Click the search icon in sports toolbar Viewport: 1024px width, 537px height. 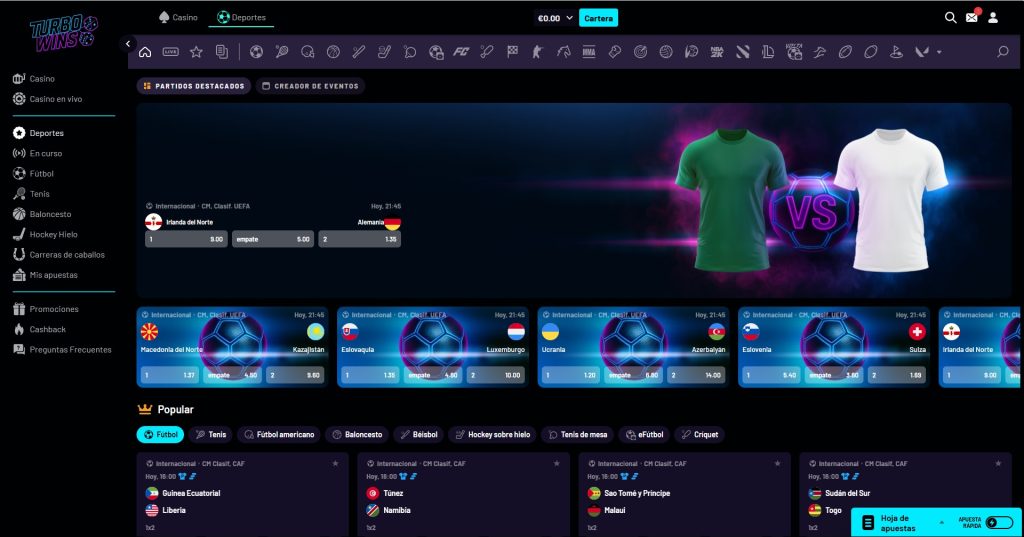point(1002,52)
